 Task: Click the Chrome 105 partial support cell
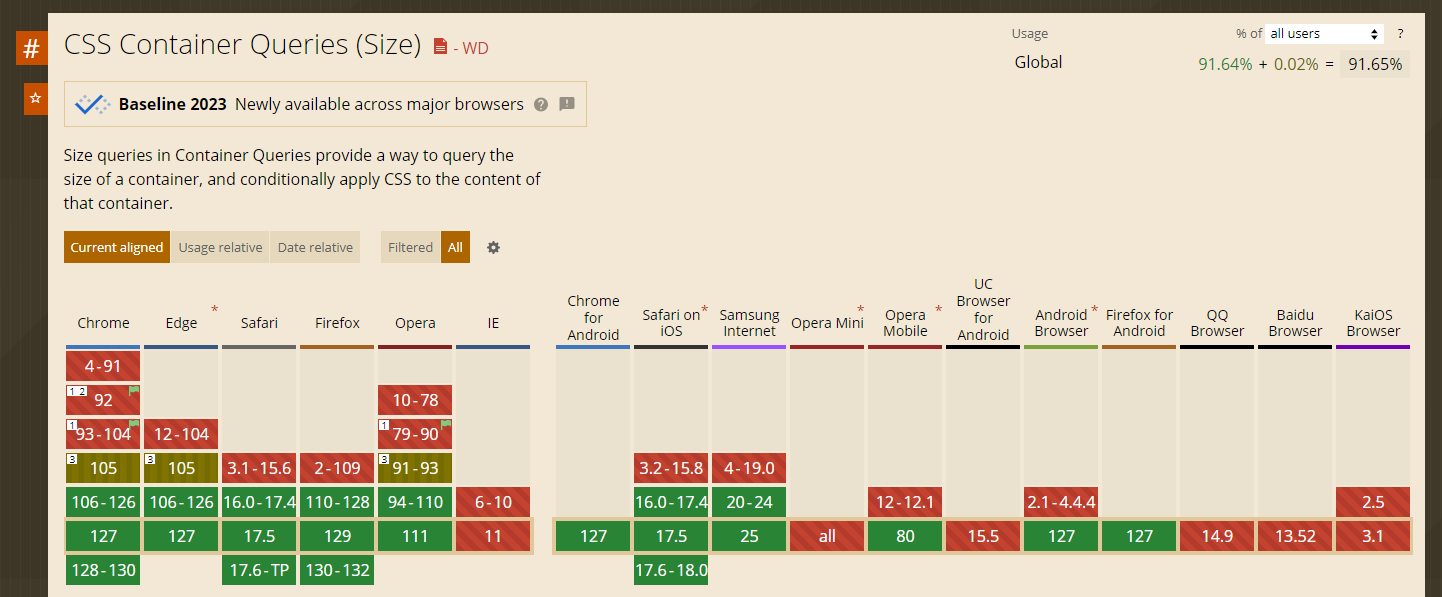[x=103, y=468]
